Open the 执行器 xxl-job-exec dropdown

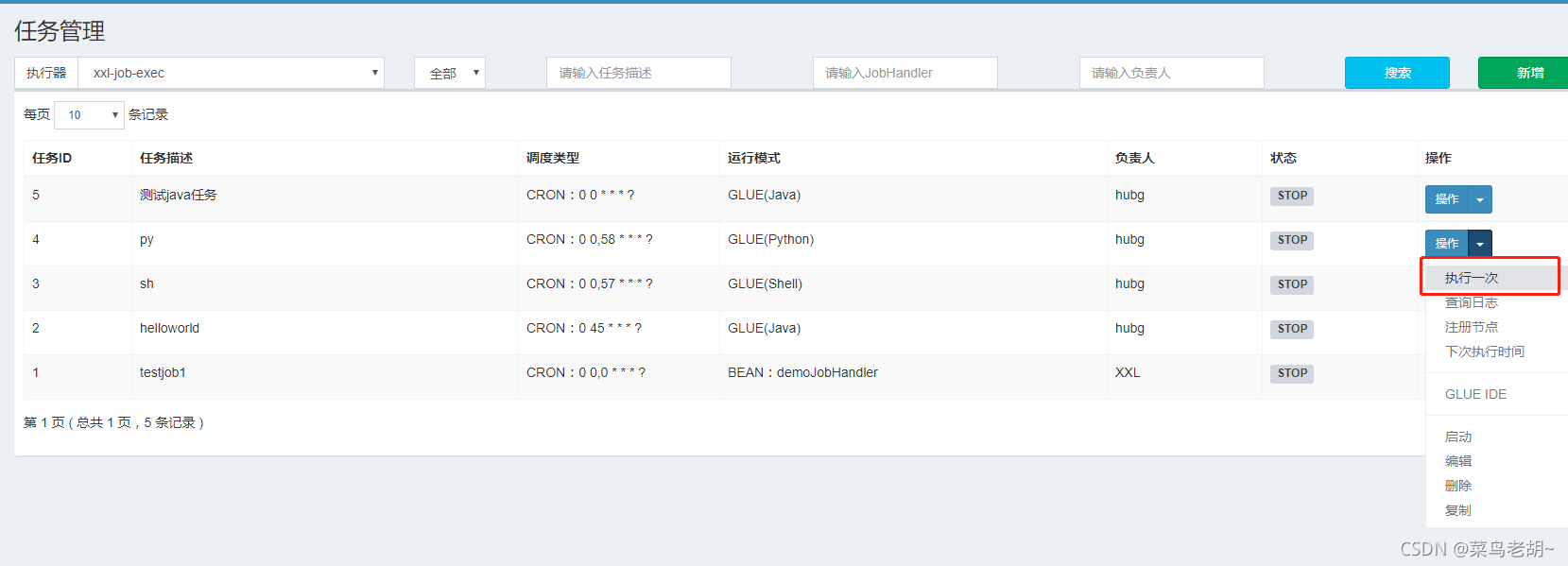[231, 73]
